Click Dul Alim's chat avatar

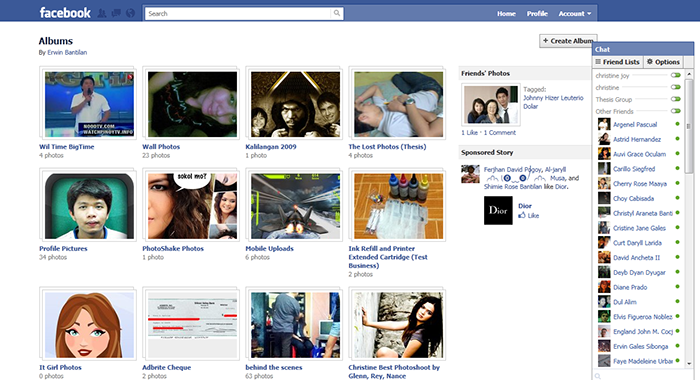(604, 301)
